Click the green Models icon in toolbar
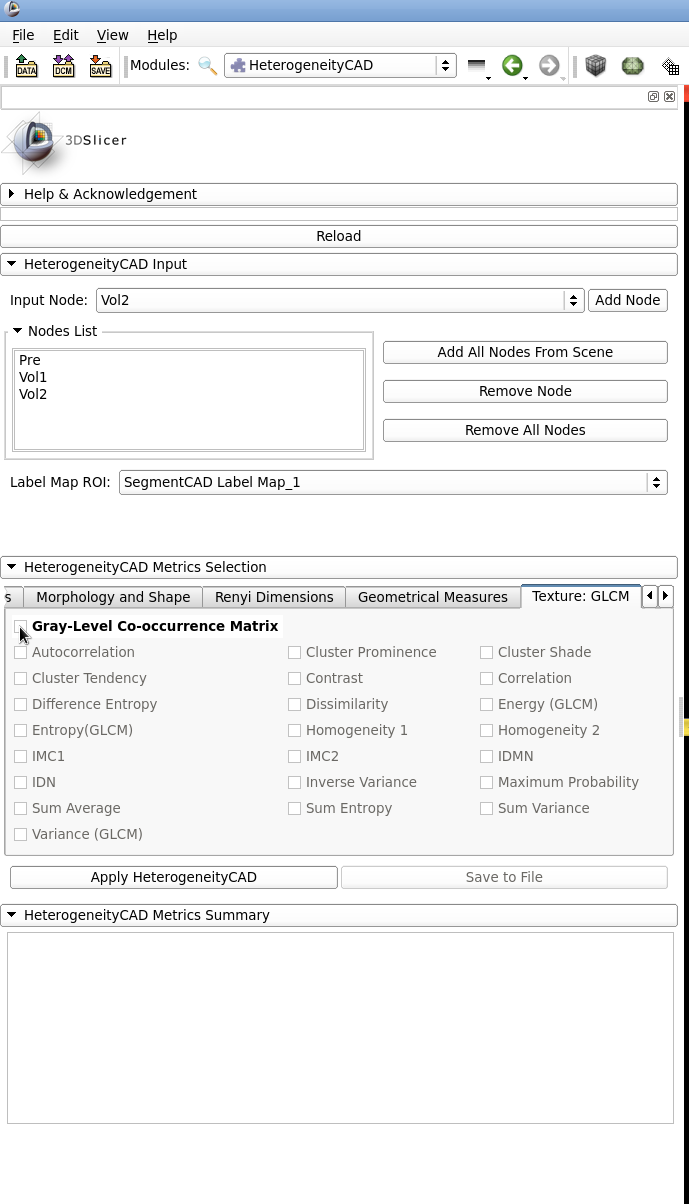 [x=632, y=66]
